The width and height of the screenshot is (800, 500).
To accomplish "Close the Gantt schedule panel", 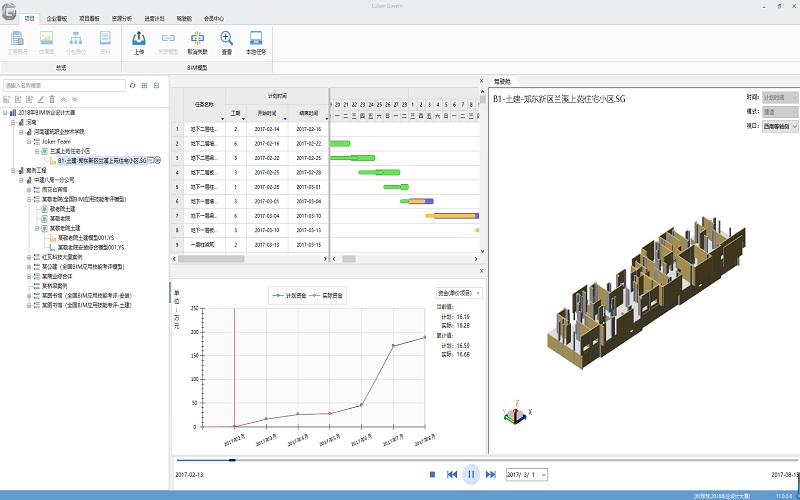I will (x=482, y=81).
